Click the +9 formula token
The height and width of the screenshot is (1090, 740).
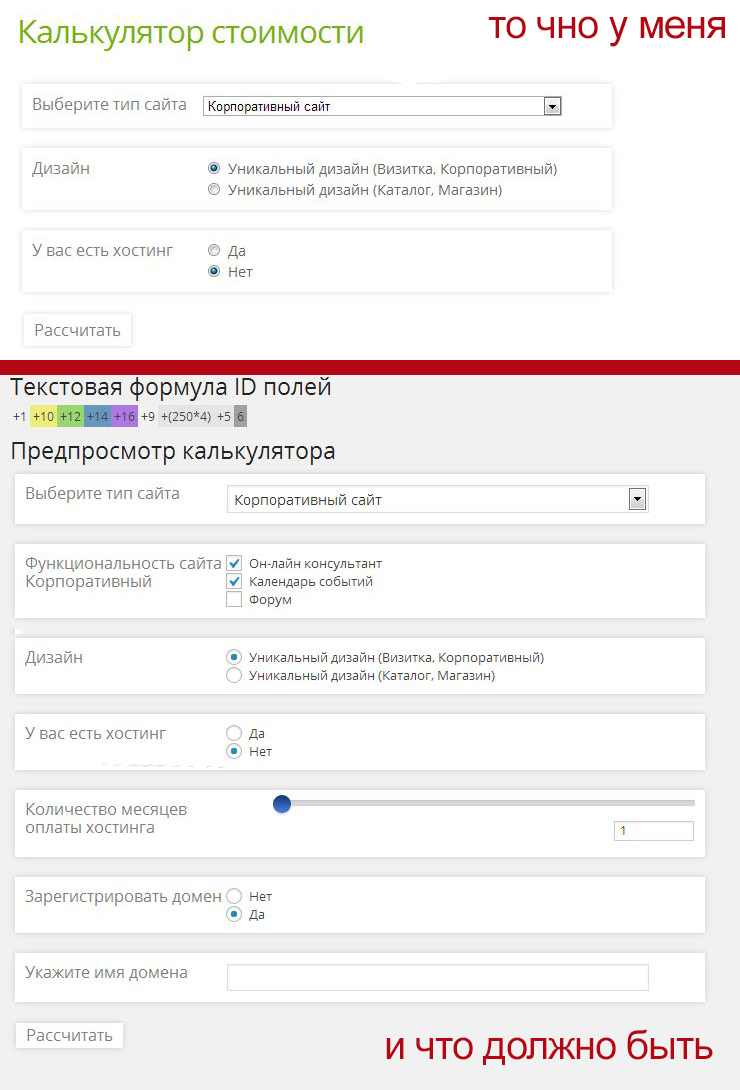(x=148, y=416)
